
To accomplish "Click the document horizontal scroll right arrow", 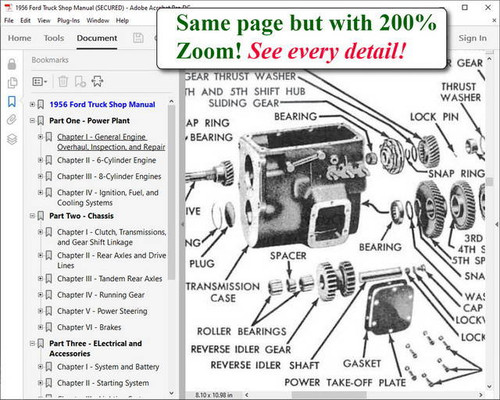I will coord(481,395).
